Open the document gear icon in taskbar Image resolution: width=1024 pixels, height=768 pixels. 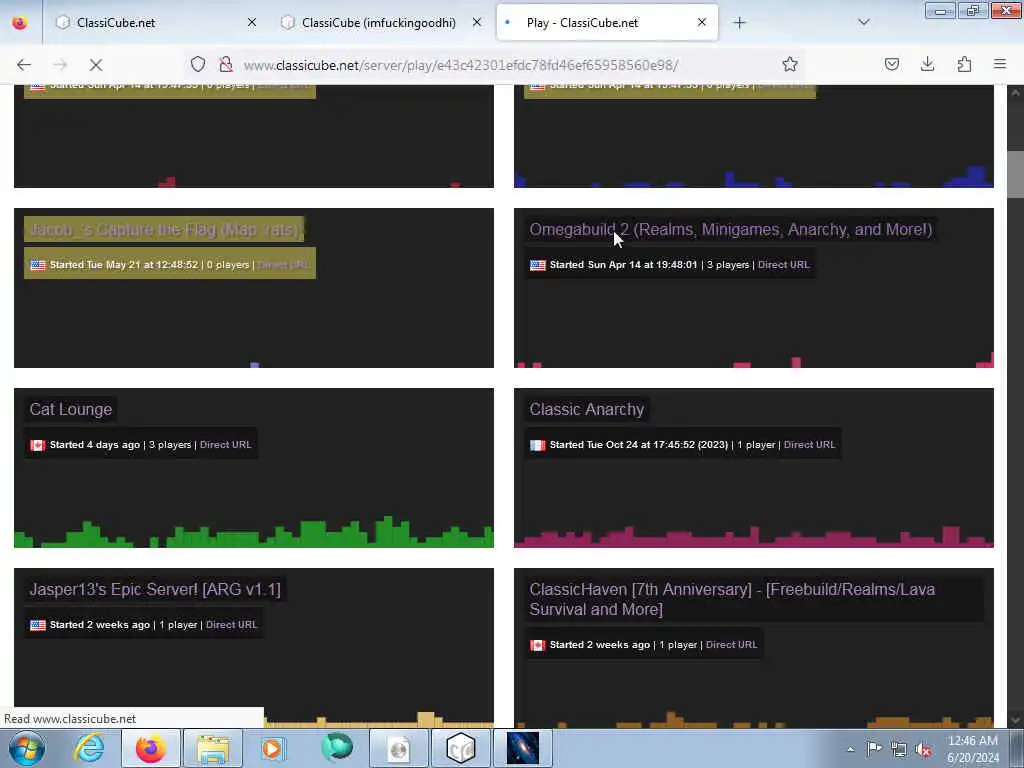(398, 748)
